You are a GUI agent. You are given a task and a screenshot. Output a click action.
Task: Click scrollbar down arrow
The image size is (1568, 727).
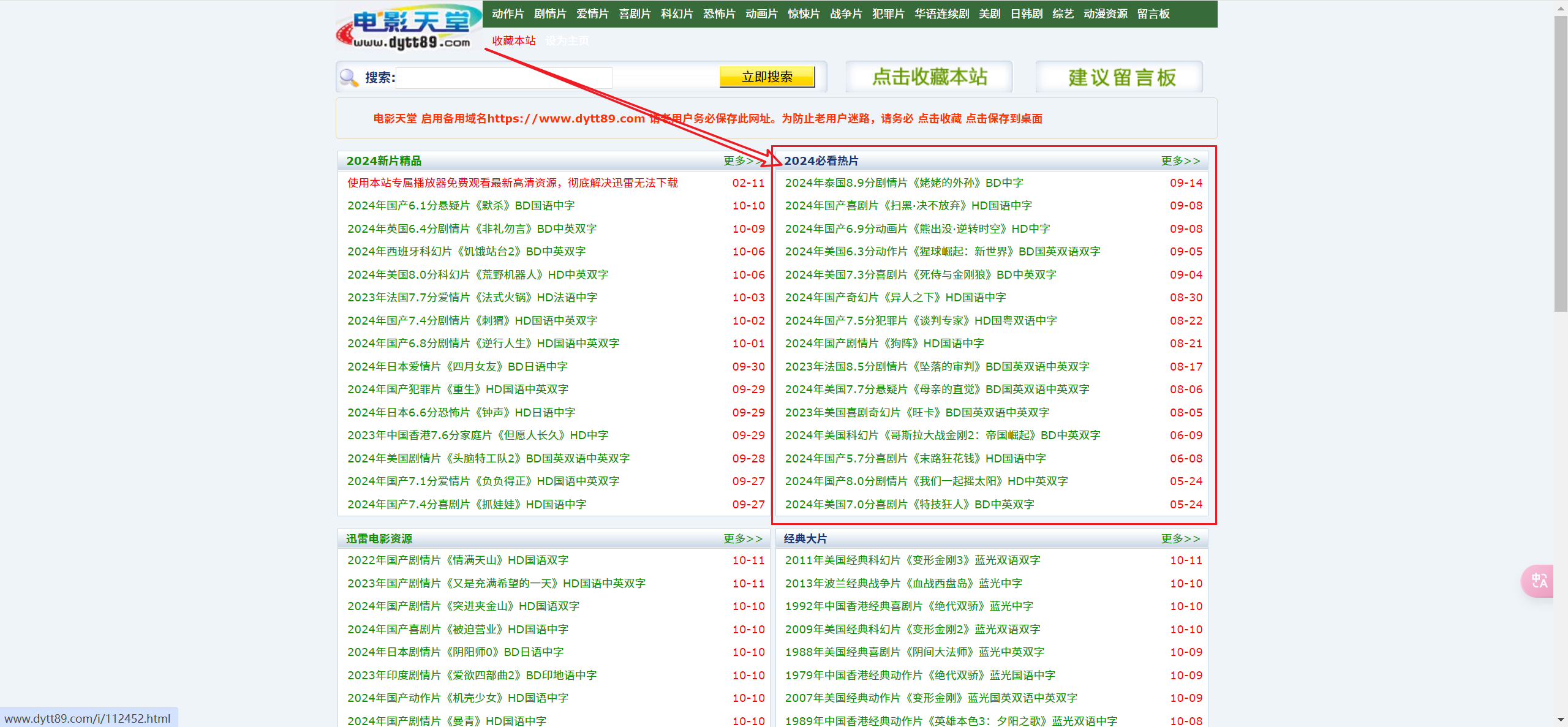[x=1561, y=720]
